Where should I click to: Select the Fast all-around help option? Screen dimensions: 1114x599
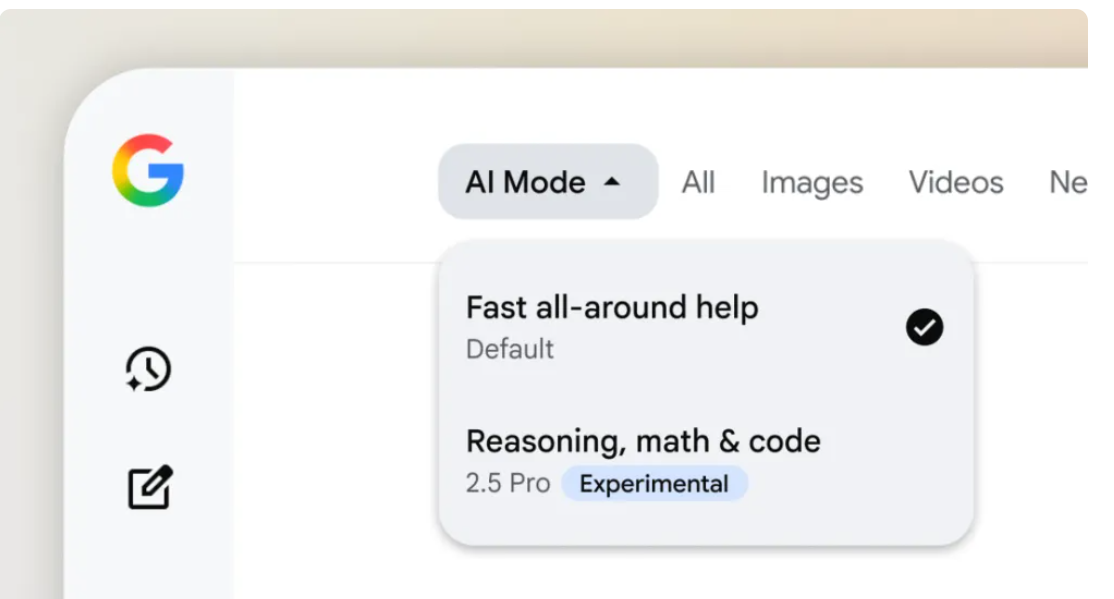coord(705,327)
